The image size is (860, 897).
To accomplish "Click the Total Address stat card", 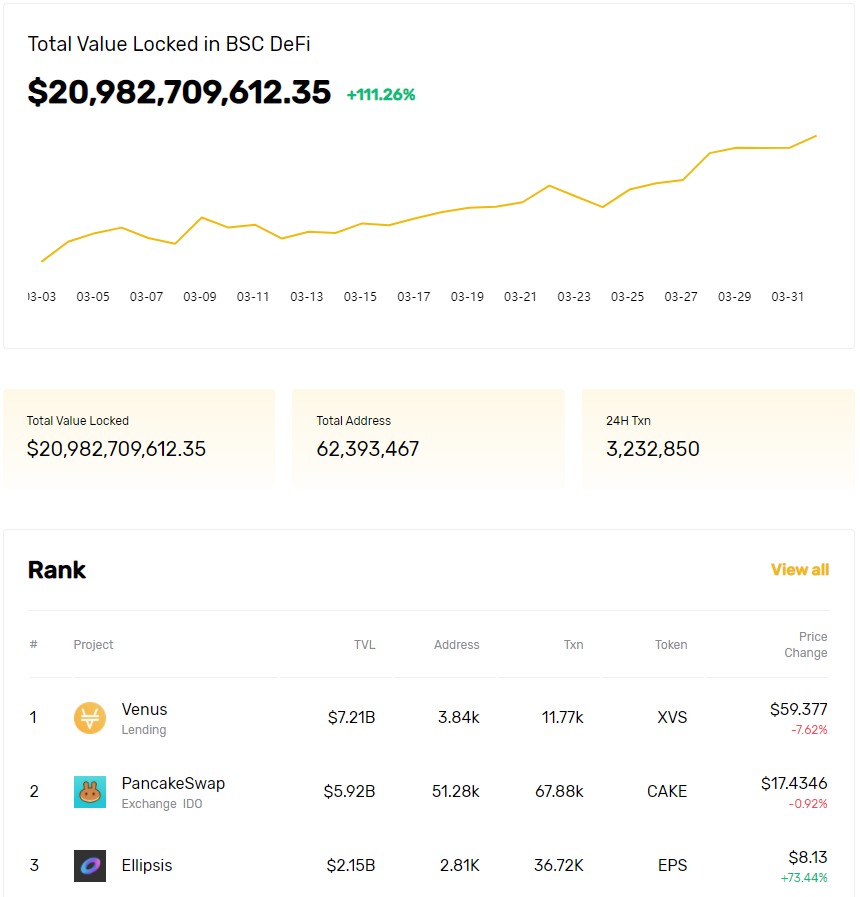I will 428,437.
